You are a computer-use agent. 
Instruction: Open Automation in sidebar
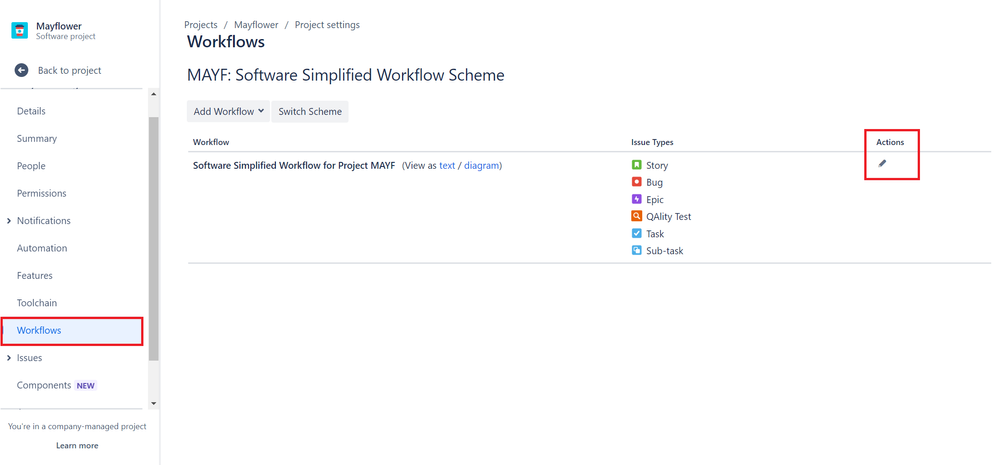point(42,248)
